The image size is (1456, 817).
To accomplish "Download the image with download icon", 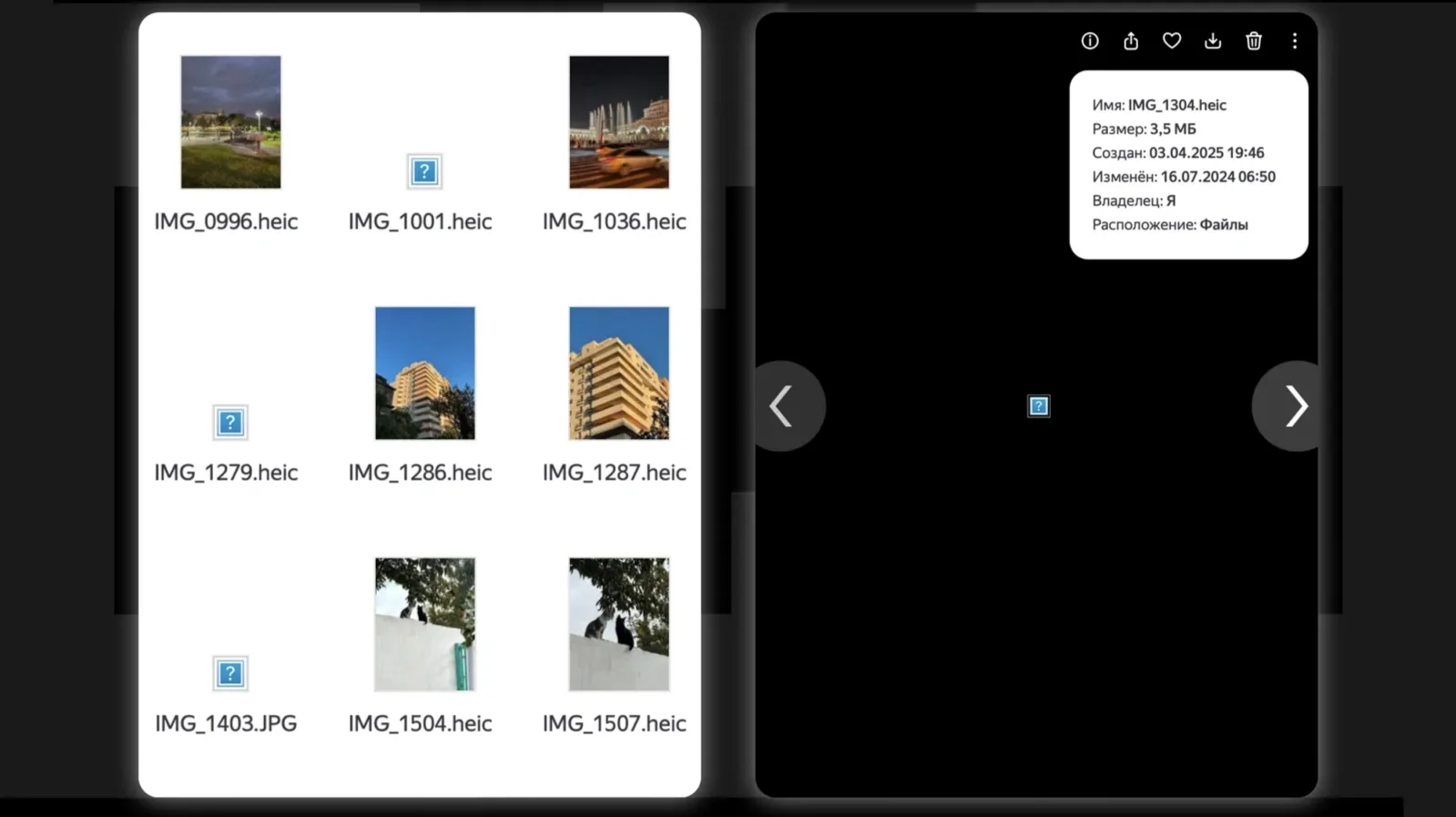I will click(x=1212, y=41).
